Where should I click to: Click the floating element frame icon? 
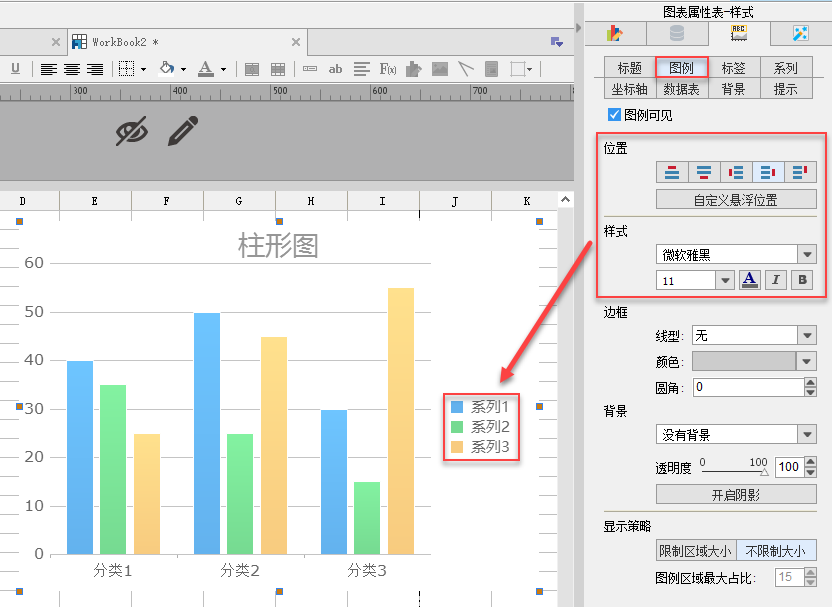[517, 69]
